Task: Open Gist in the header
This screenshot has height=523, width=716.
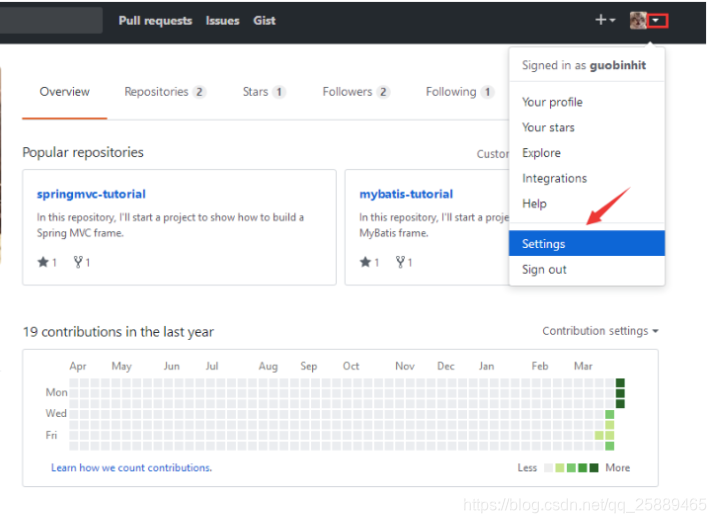Action: point(264,21)
